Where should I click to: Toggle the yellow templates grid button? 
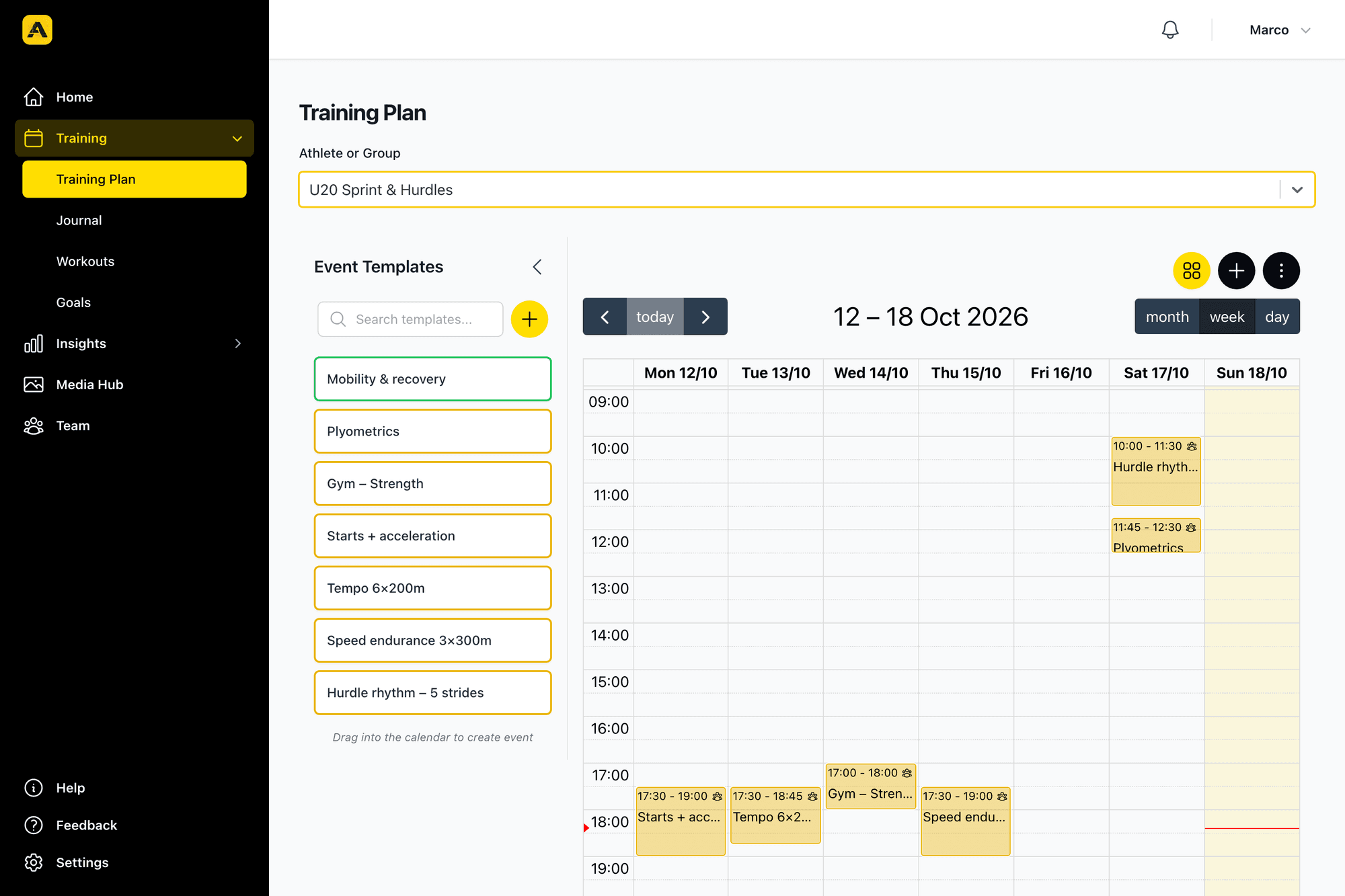coord(1192,271)
